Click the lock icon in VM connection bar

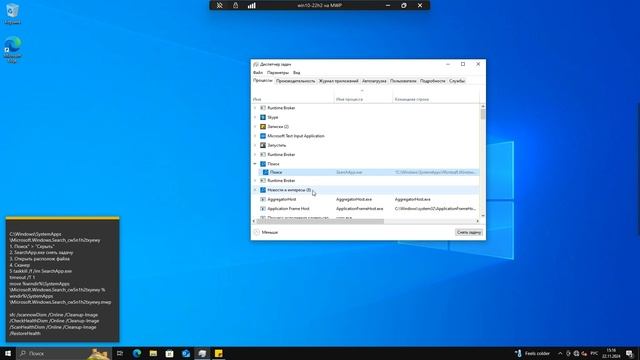click(236, 5)
